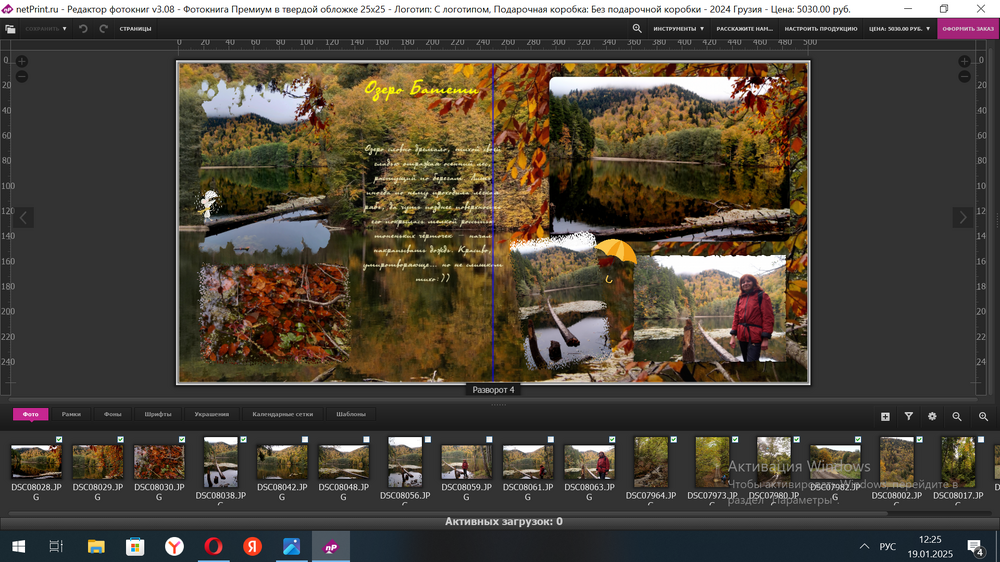
Task: Check the box on DSC08048.JPG
Action: coord(366,440)
